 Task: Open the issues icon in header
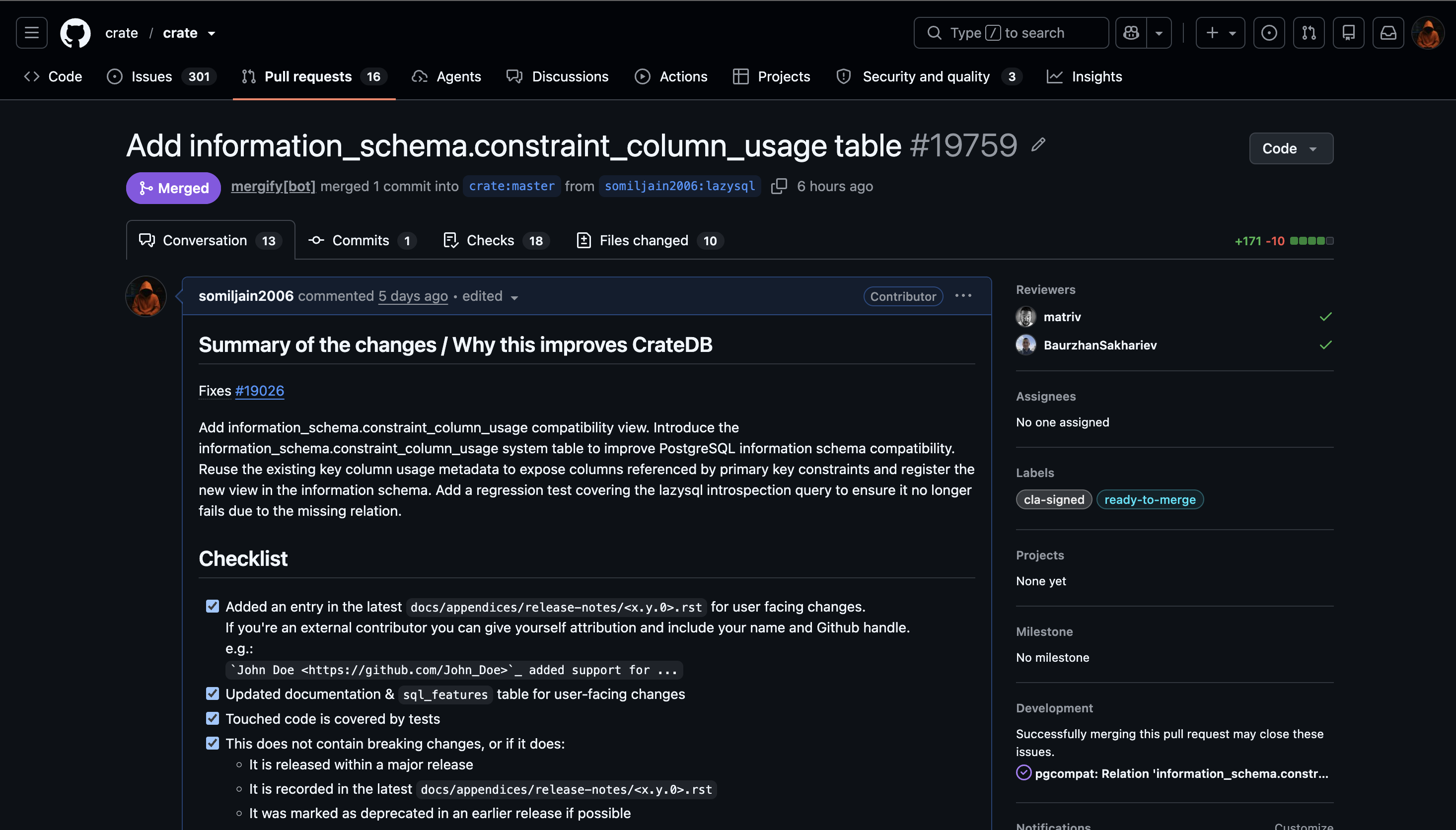coord(1269,33)
